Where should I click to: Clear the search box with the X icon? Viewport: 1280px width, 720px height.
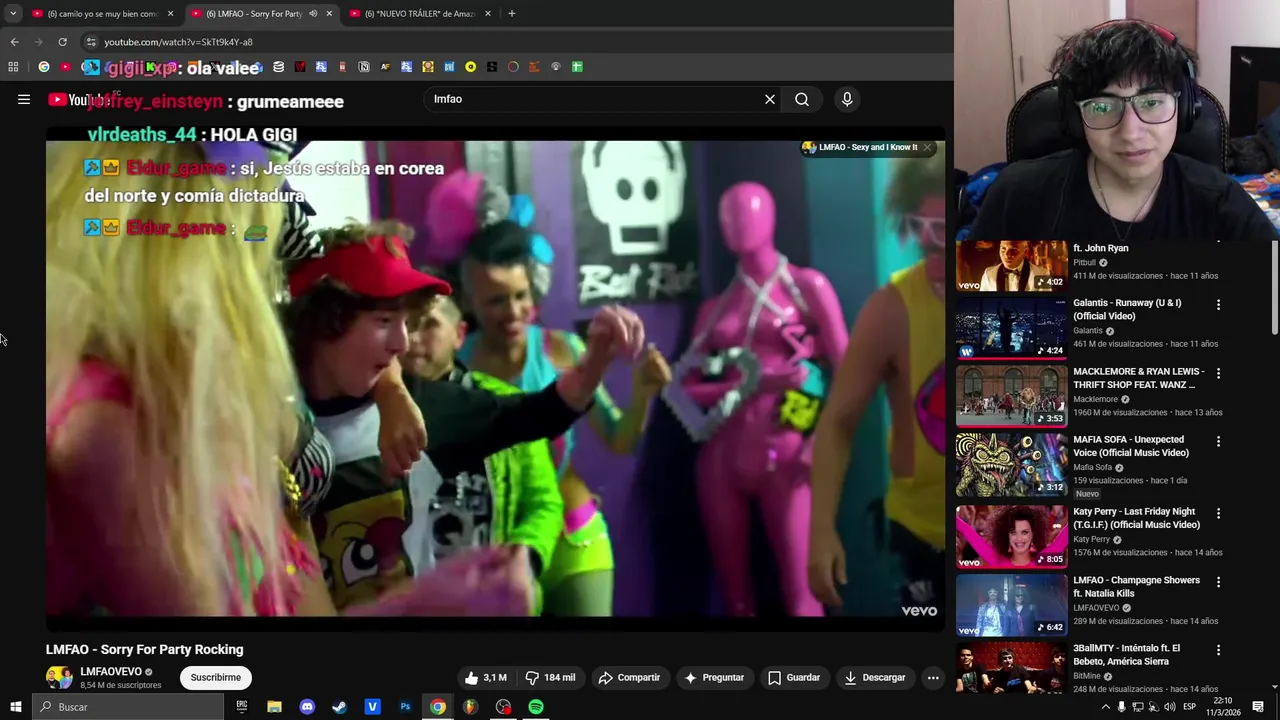click(x=770, y=99)
